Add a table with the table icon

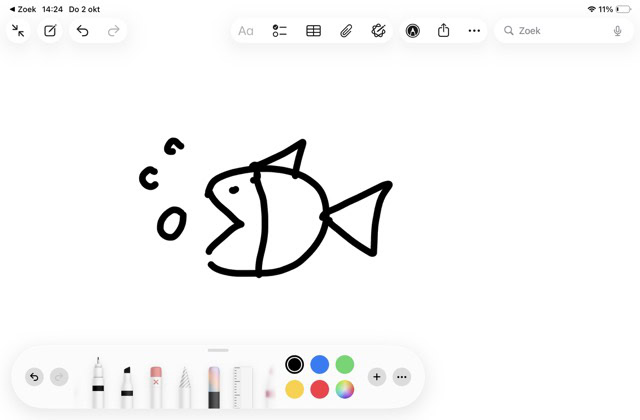pyautogui.click(x=313, y=31)
